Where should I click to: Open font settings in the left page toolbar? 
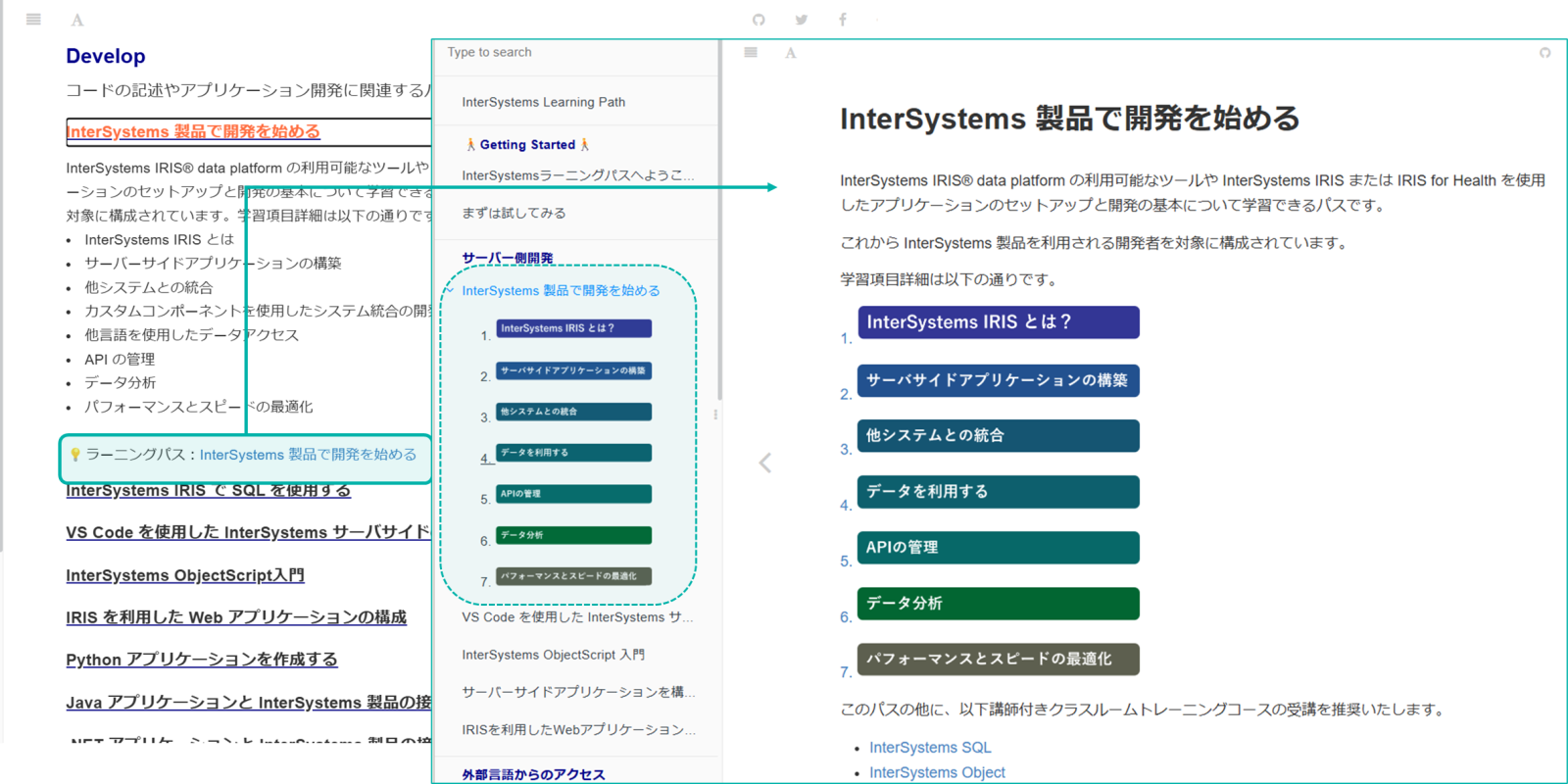pos(77,20)
